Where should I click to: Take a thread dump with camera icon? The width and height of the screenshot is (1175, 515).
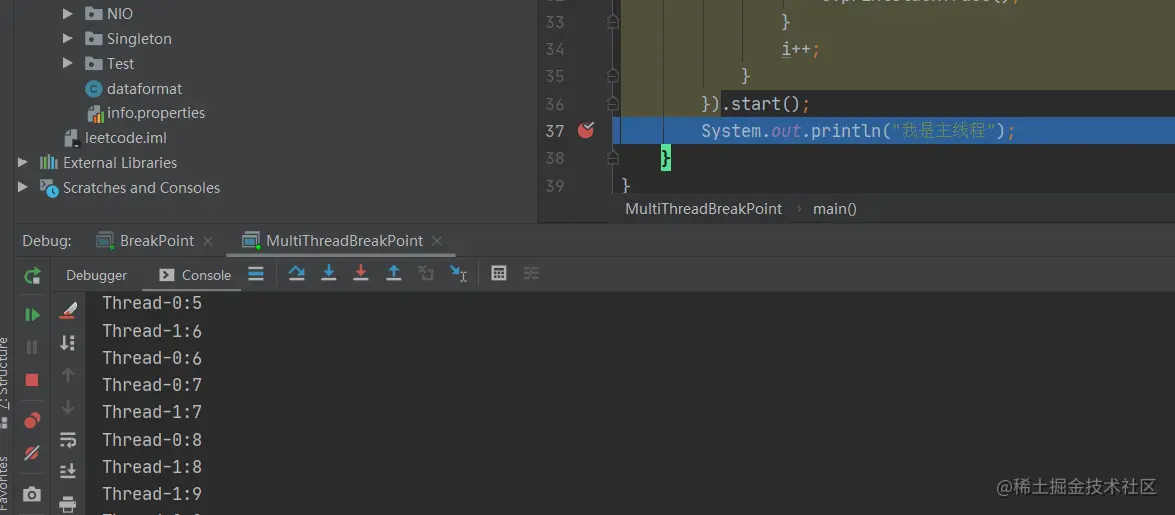32,495
